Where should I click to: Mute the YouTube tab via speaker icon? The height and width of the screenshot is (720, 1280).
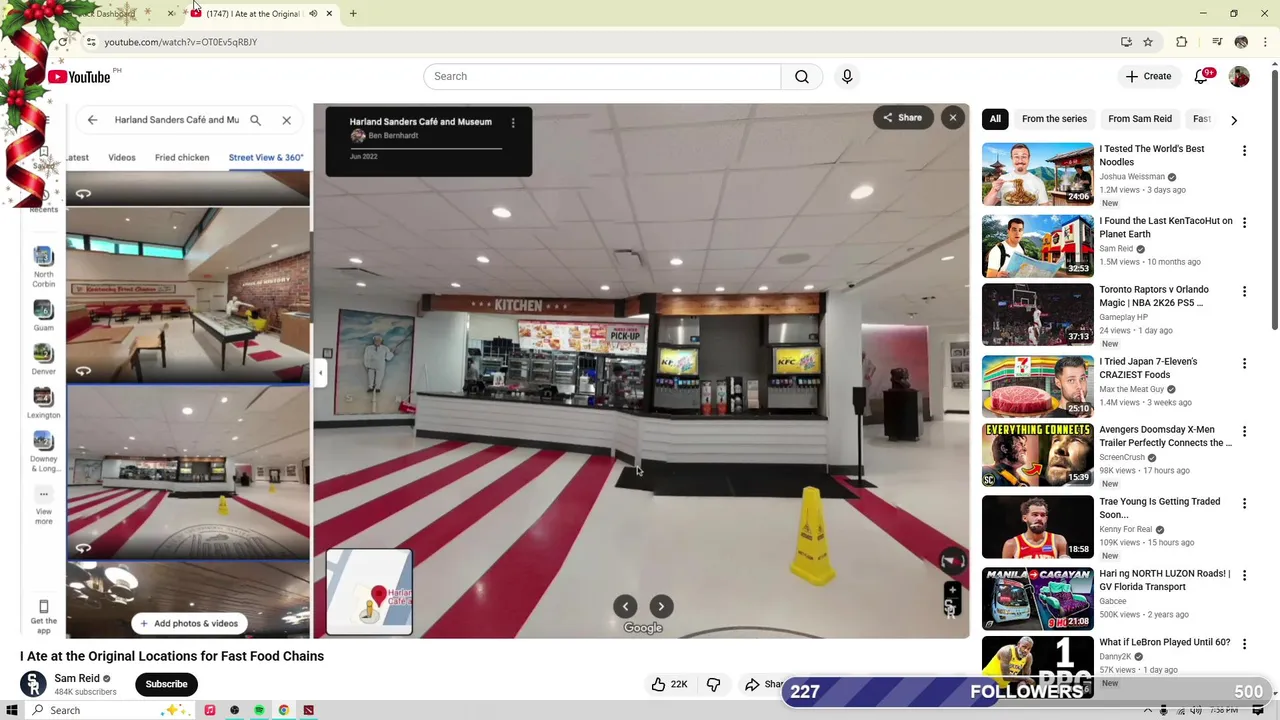(x=313, y=14)
